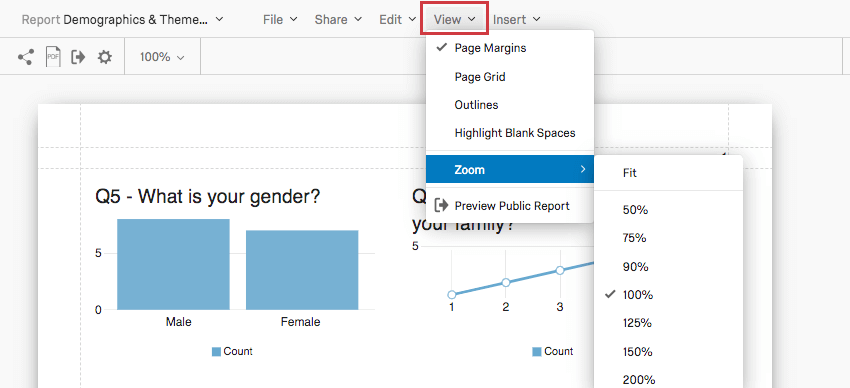
Task: Set zoom level to 150%
Action: (668, 352)
